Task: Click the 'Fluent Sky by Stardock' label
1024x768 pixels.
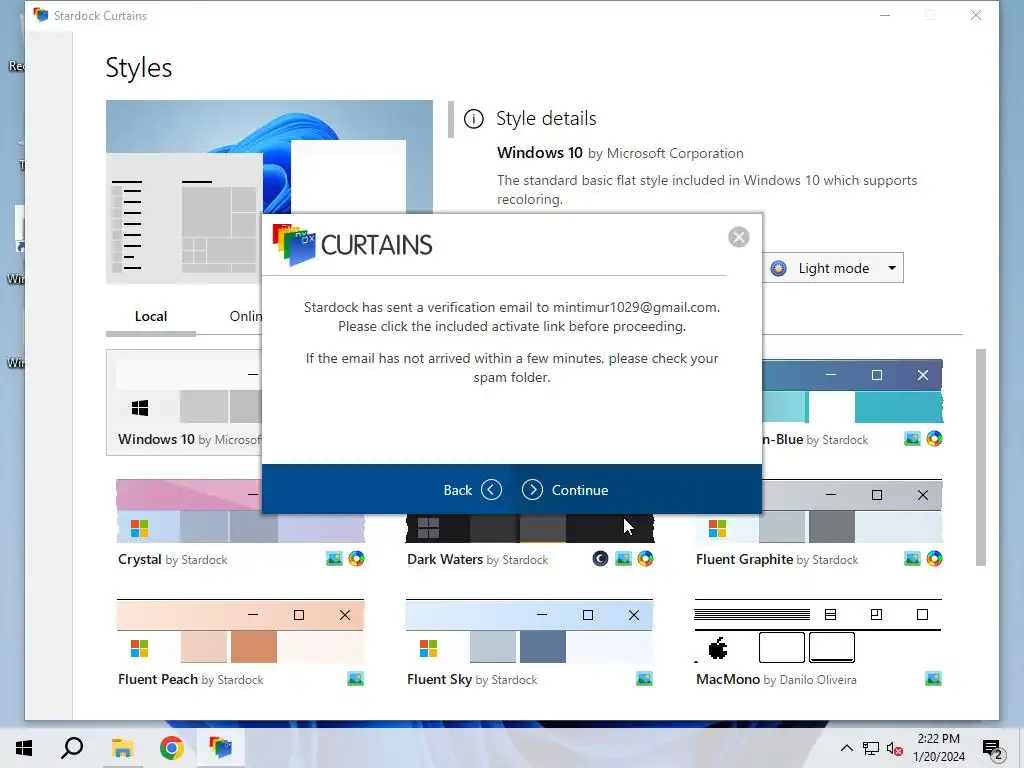Action: pos(472,680)
